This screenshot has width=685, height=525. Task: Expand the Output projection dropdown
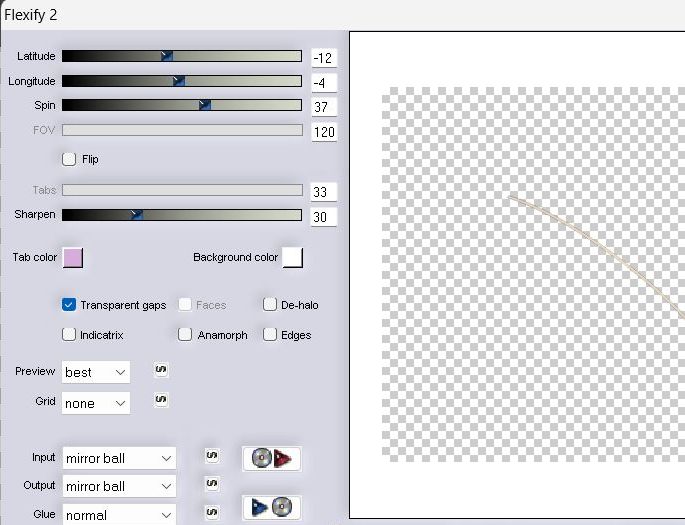click(x=118, y=486)
